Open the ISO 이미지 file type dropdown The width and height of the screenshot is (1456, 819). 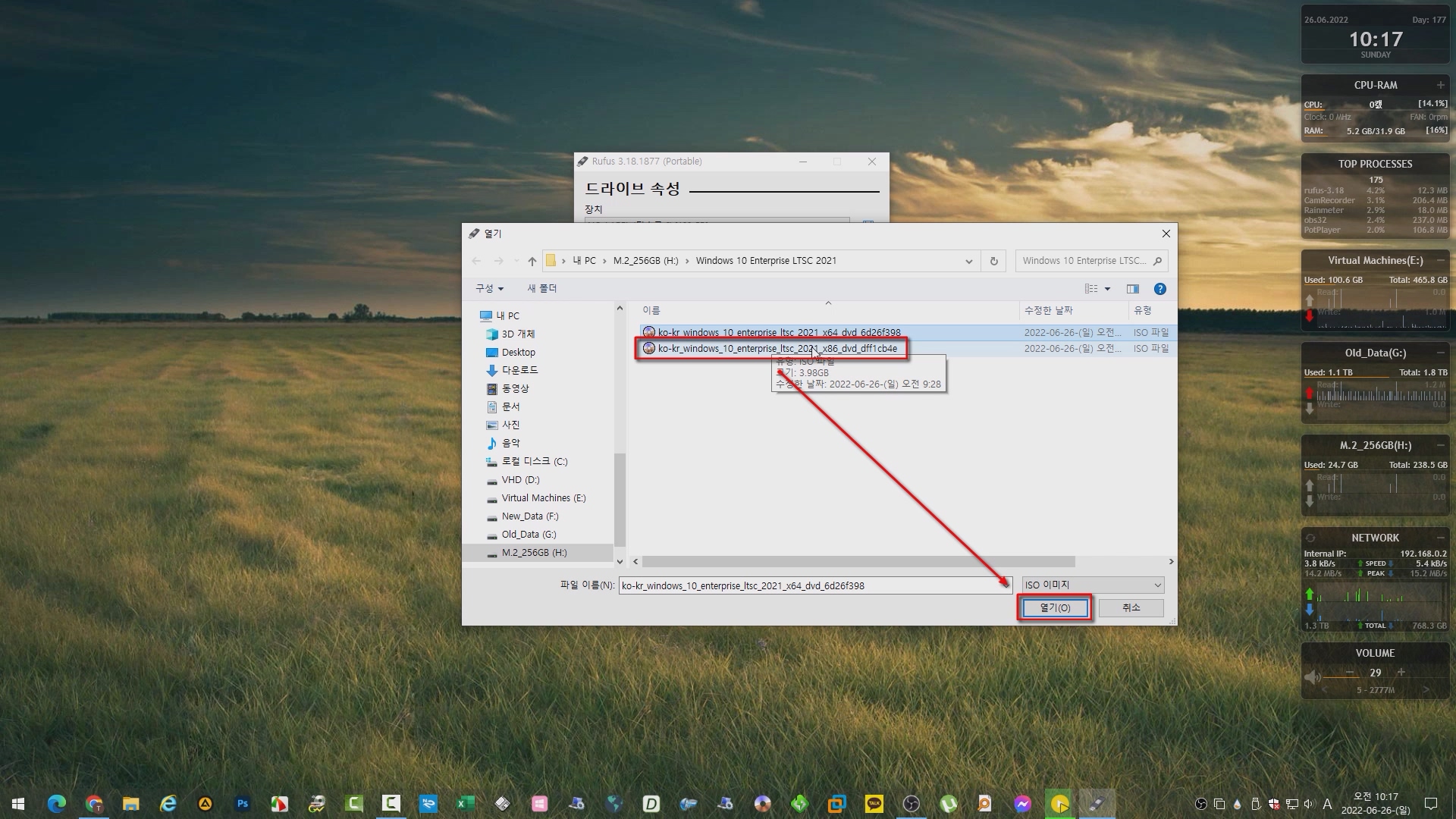[1093, 585]
